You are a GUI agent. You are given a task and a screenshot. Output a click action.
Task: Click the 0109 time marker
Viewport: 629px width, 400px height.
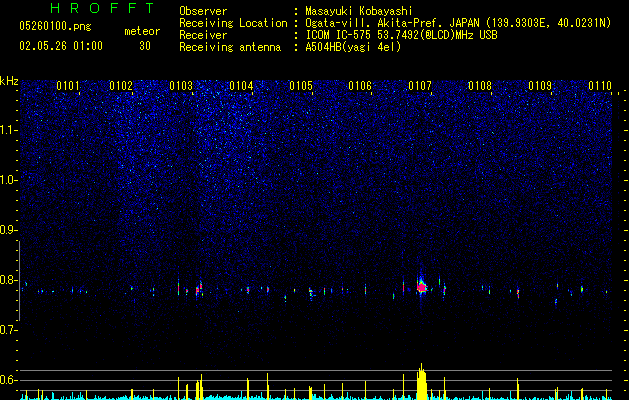[x=540, y=86]
